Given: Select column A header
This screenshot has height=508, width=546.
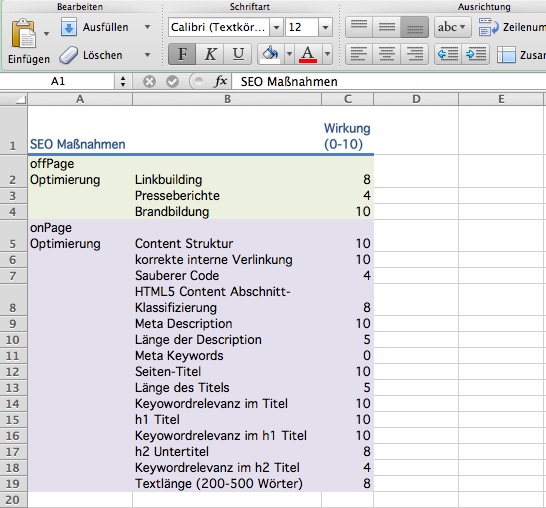Looking at the screenshot, I should [80, 99].
